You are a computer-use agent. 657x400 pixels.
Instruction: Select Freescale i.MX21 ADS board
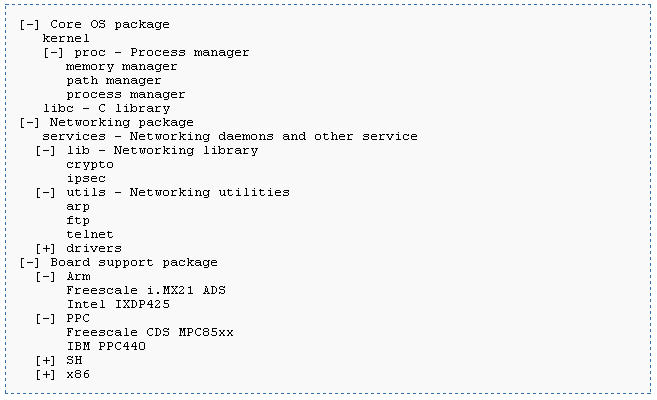coord(146,290)
